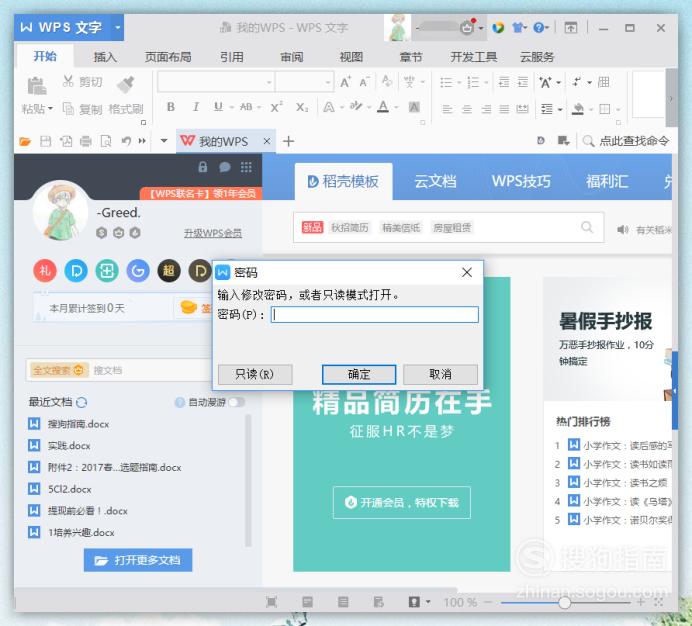Image resolution: width=692 pixels, height=626 pixels.
Task: Click the 升级WPS会员 link
Action: [x=213, y=233]
